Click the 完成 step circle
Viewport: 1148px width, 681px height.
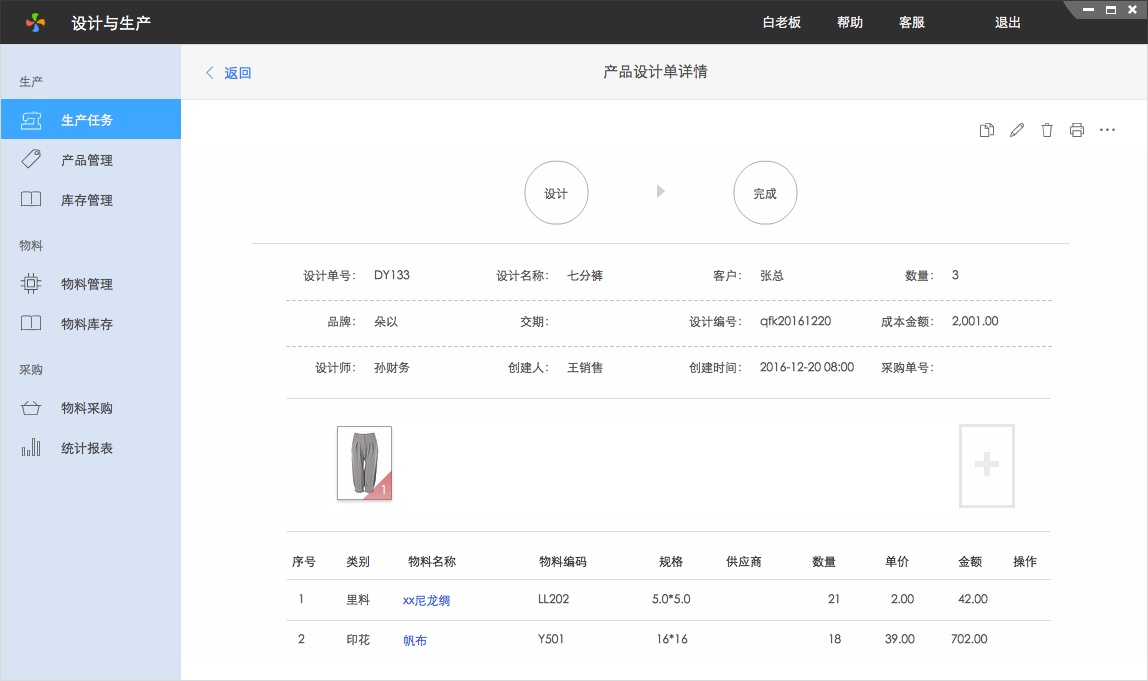click(x=765, y=193)
